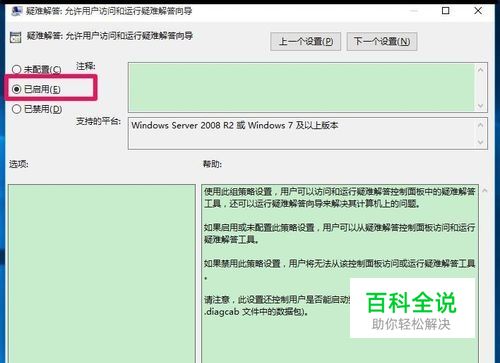Click the 注释: label

pyautogui.click(x=86, y=66)
